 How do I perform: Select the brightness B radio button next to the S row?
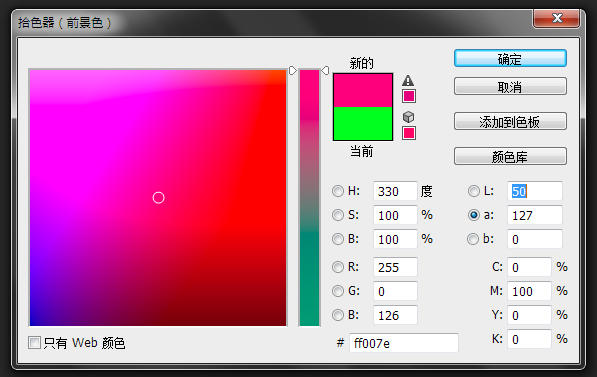coord(338,239)
